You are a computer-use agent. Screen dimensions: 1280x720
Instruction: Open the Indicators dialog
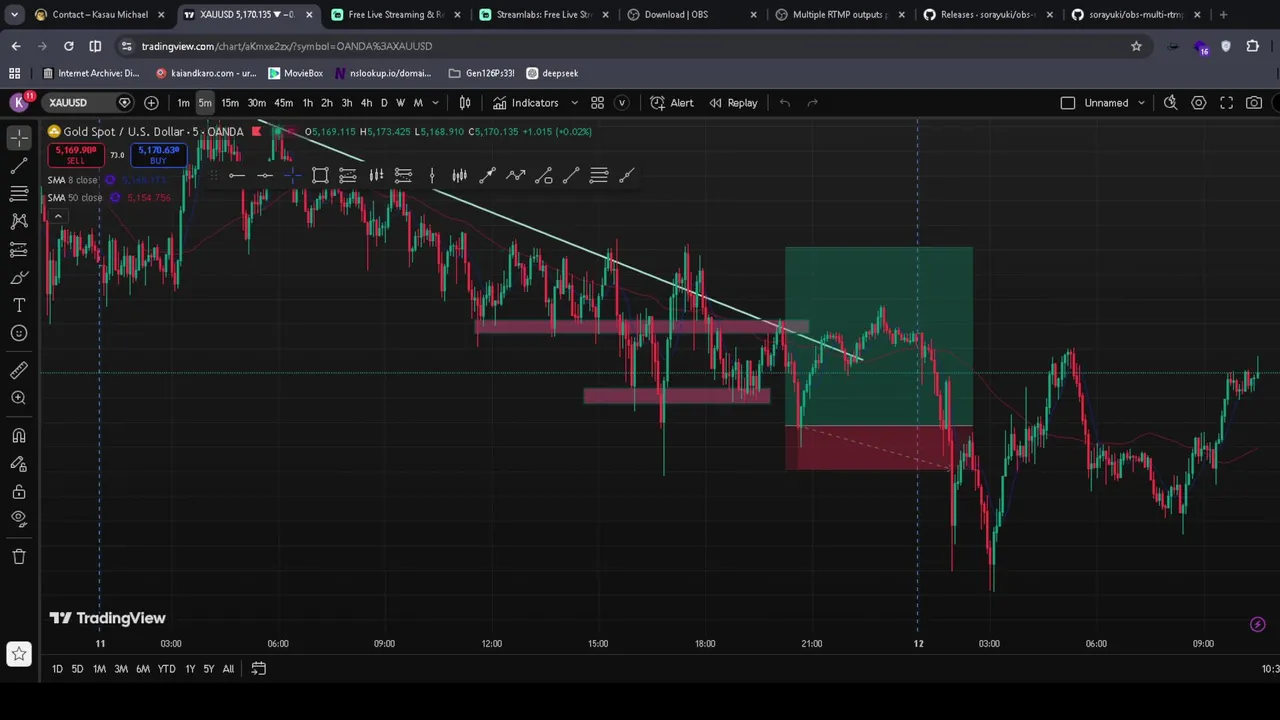[526, 103]
